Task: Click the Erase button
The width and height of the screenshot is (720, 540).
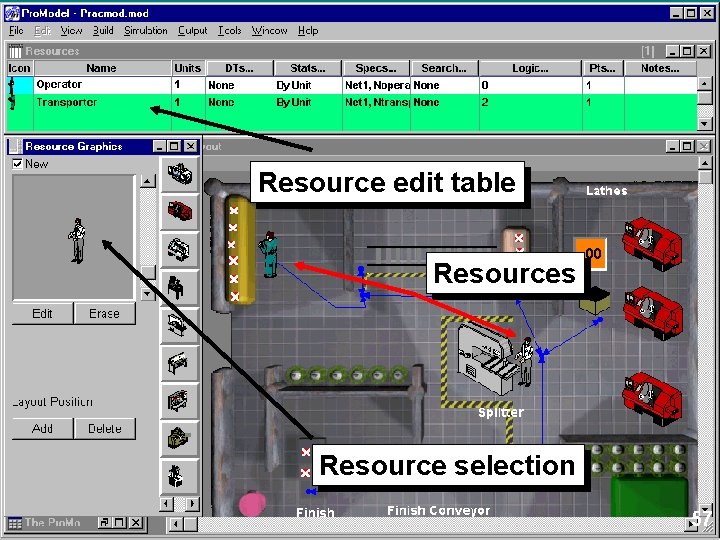Action: click(x=104, y=314)
